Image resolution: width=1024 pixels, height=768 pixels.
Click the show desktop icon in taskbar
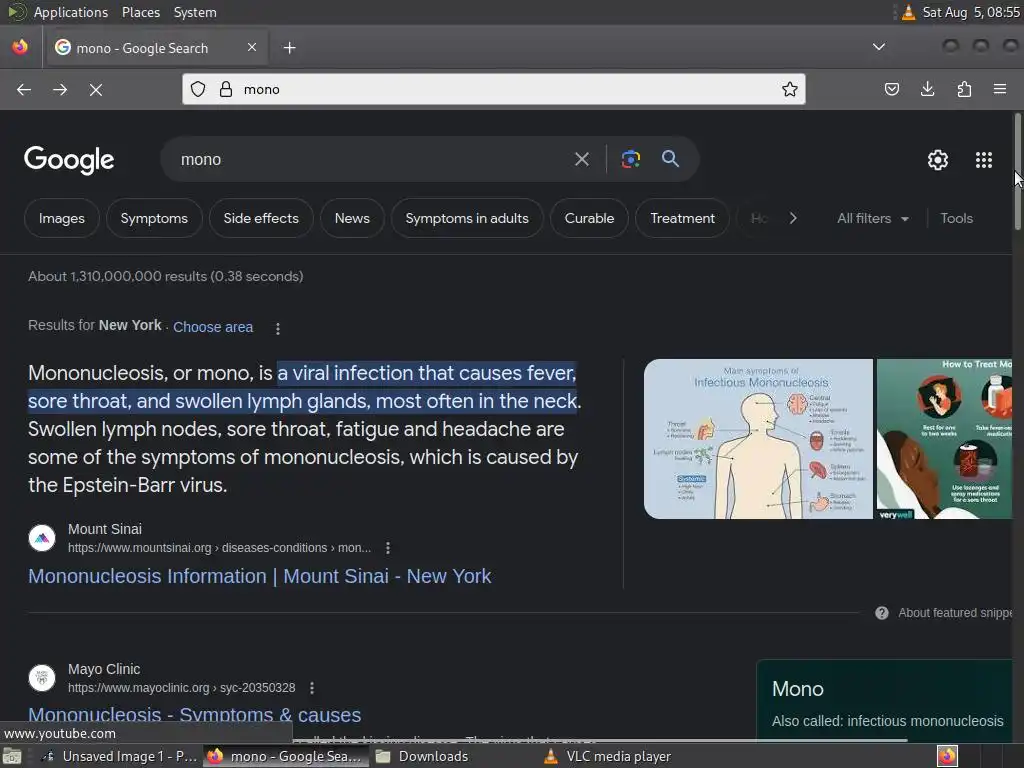pyautogui.click(x=12, y=756)
